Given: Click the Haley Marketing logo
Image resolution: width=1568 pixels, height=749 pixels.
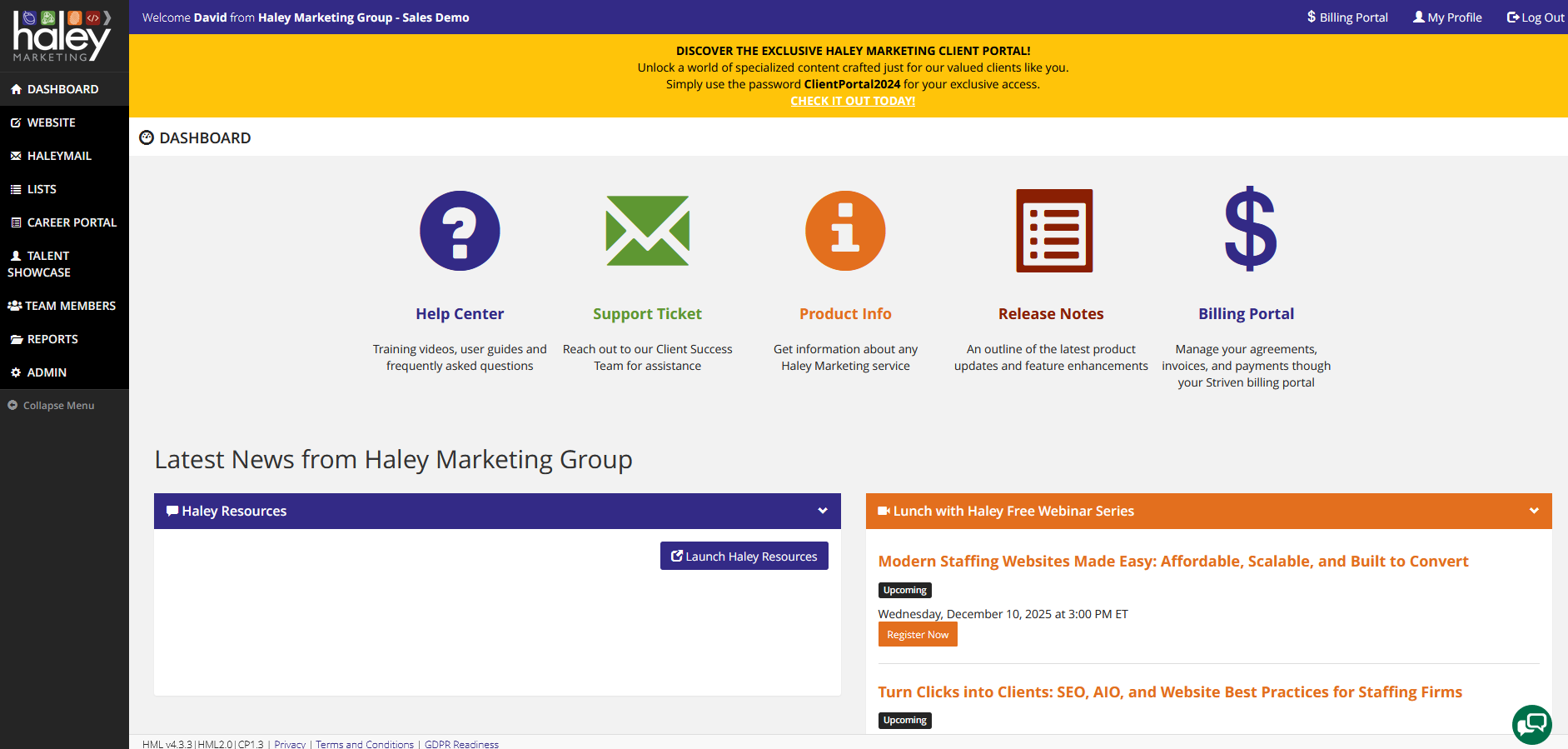Looking at the screenshot, I should pyautogui.click(x=62, y=36).
